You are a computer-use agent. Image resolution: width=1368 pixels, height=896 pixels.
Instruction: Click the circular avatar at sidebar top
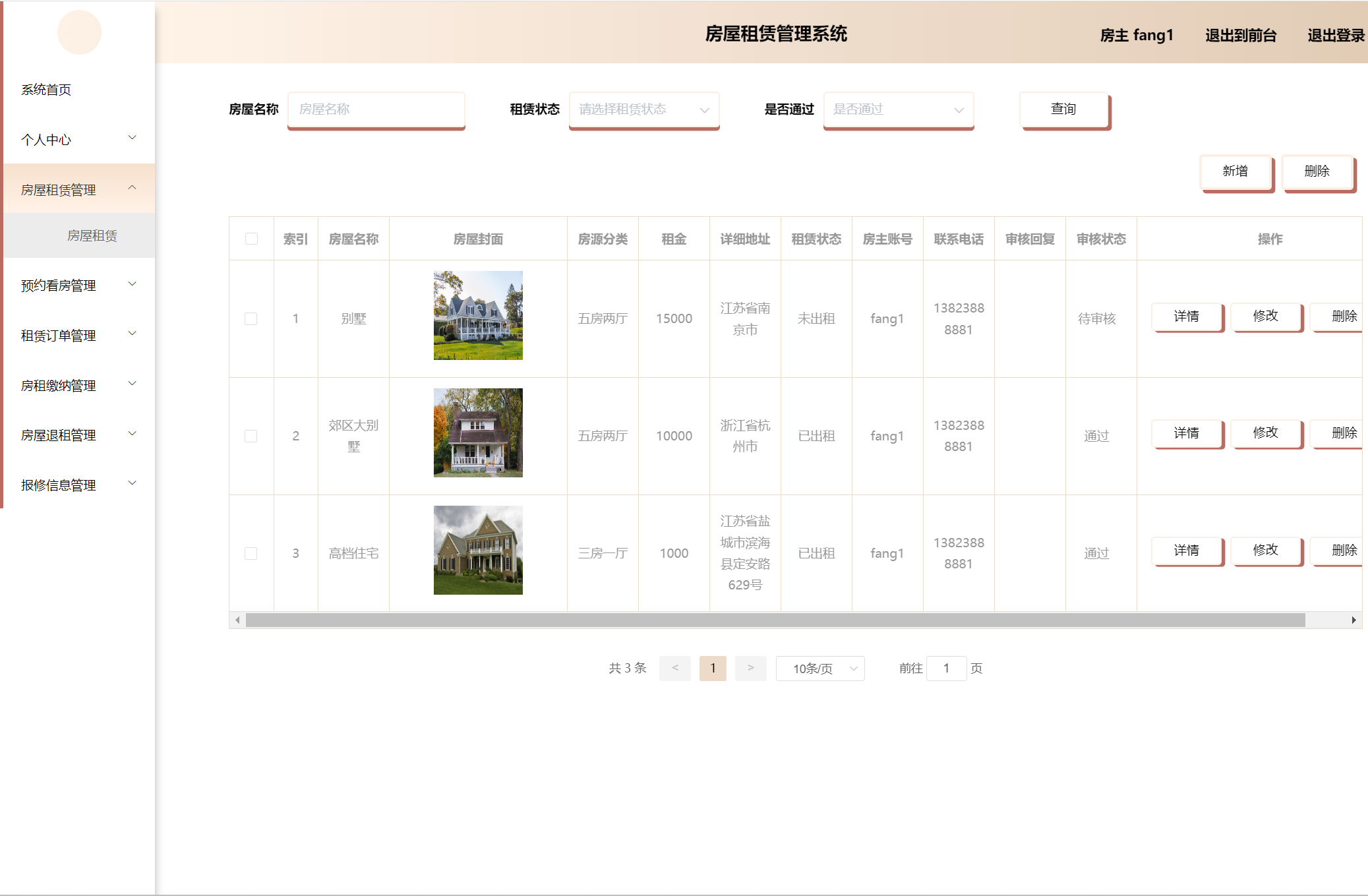point(79,32)
